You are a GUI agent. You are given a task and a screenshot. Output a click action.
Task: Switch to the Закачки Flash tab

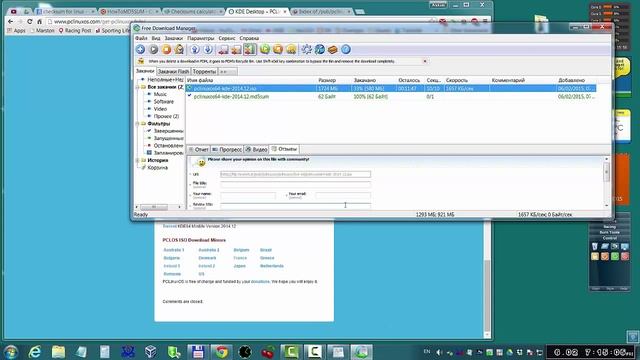click(x=173, y=71)
